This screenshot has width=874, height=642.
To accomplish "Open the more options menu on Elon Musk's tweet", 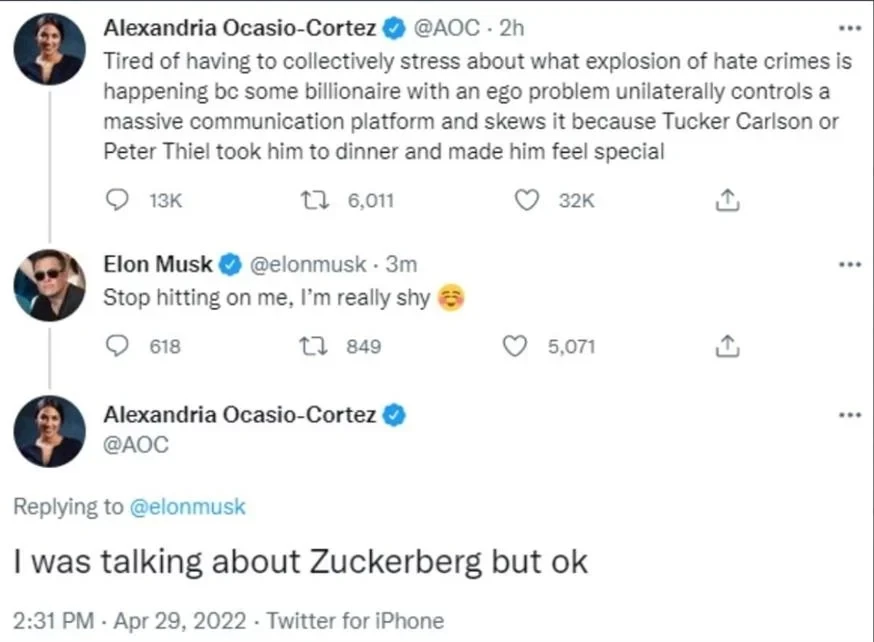I will (x=849, y=263).
